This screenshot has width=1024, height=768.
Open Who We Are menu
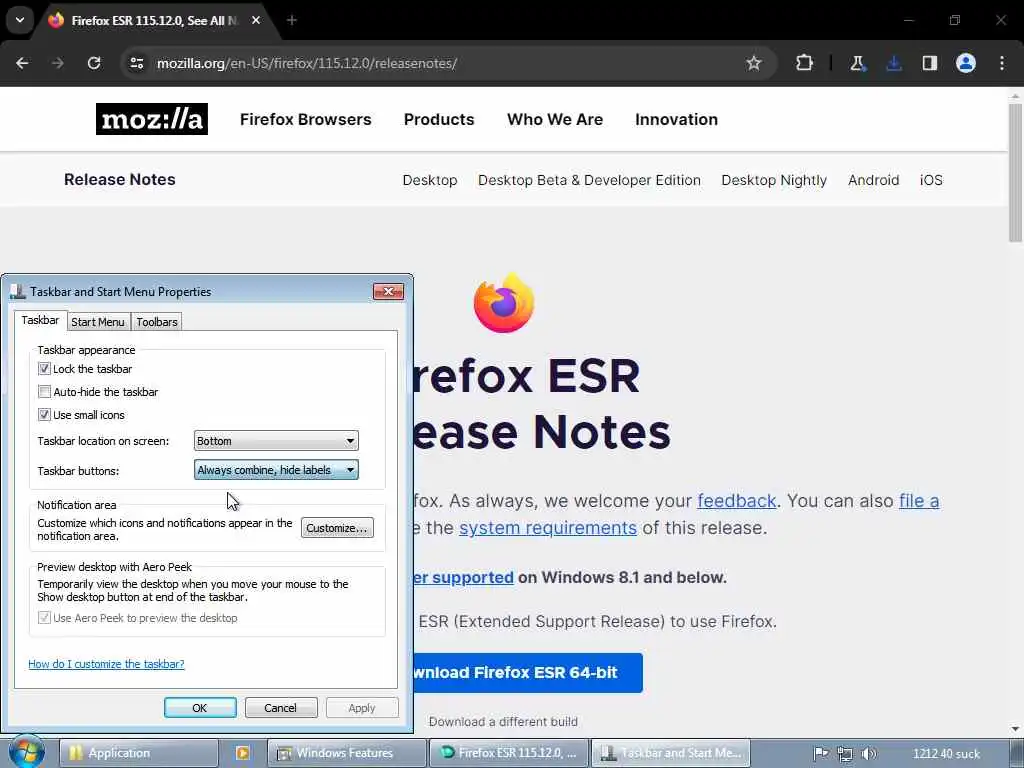pos(555,120)
